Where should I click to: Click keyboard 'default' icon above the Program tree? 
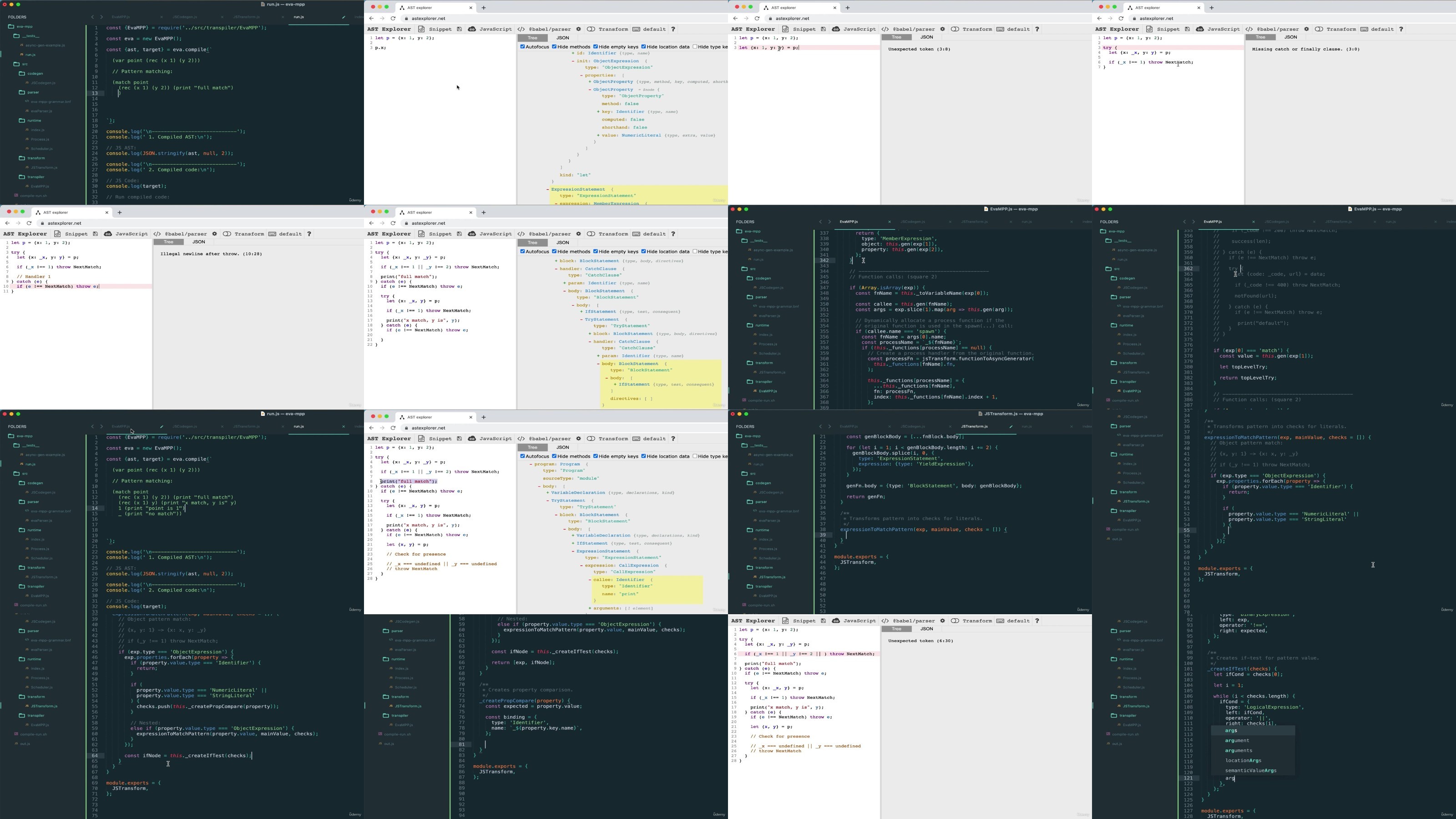point(637,439)
